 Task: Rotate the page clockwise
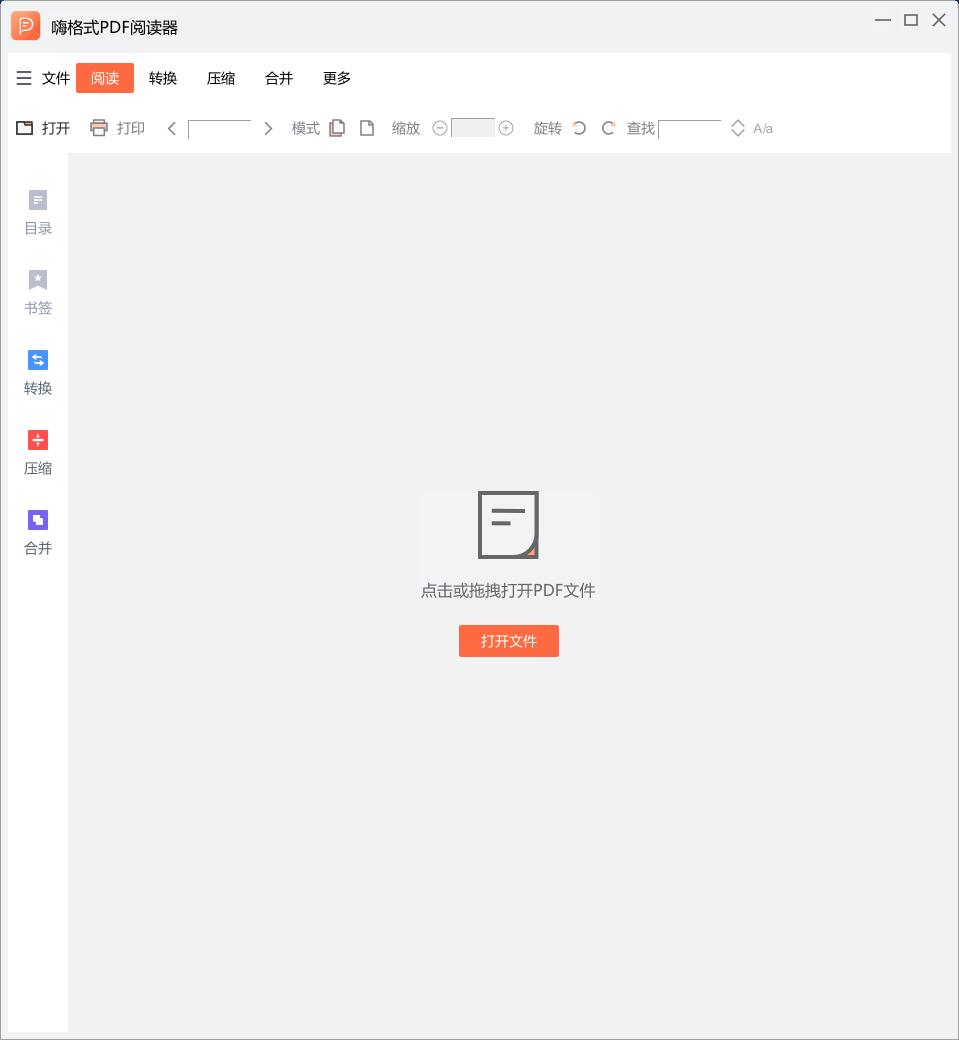pyautogui.click(x=608, y=128)
